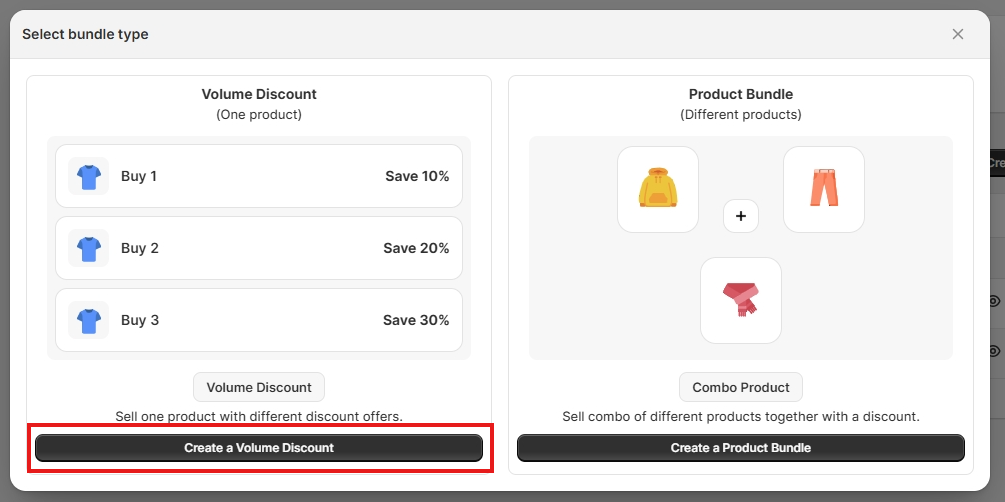Image resolution: width=1005 pixels, height=502 pixels.
Task: Choose the Buy 2 Save 20% tier
Action: (259, 248)
